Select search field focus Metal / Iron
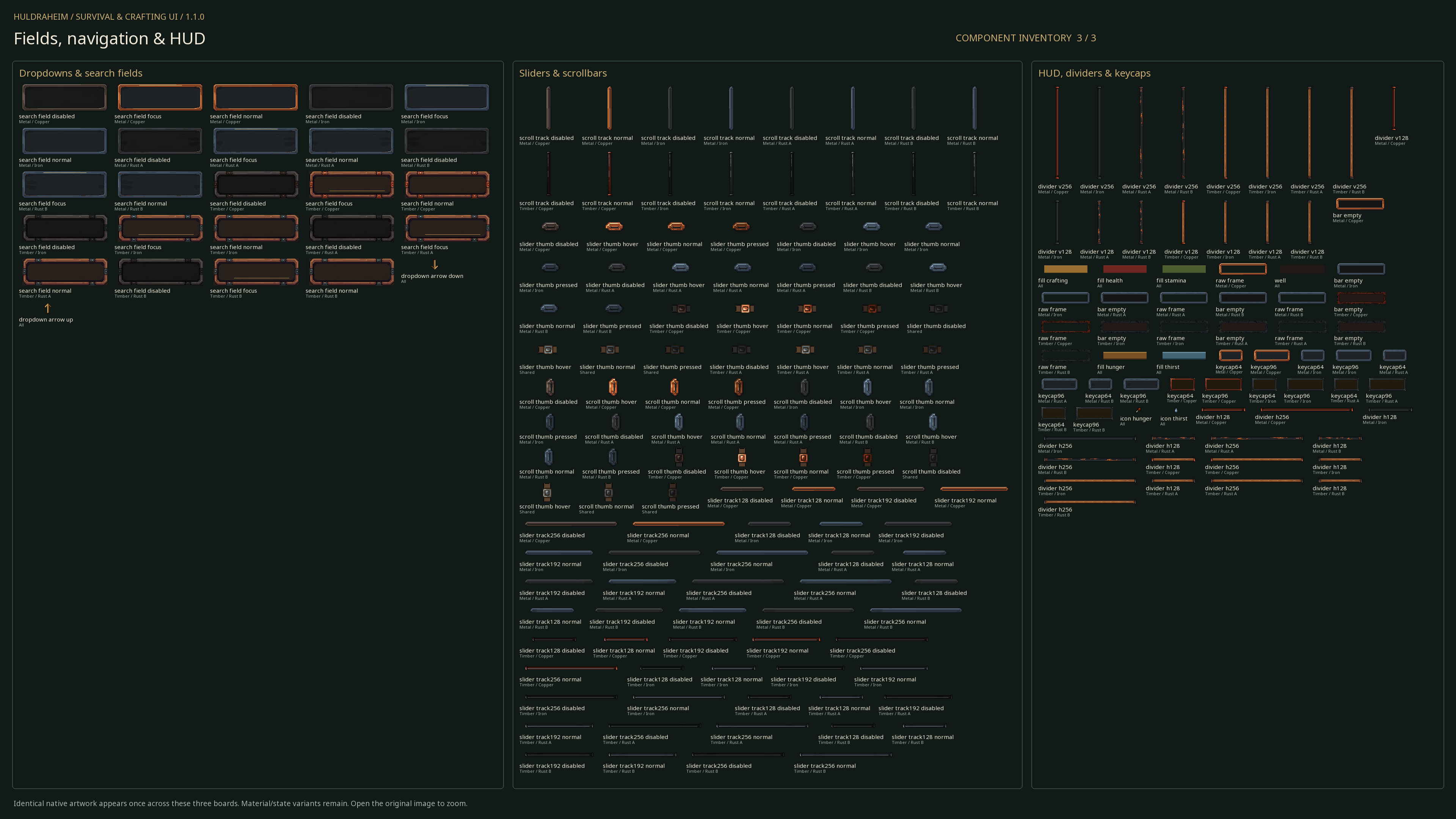This screenshot has width=1456, height=819. coord(447,97)
